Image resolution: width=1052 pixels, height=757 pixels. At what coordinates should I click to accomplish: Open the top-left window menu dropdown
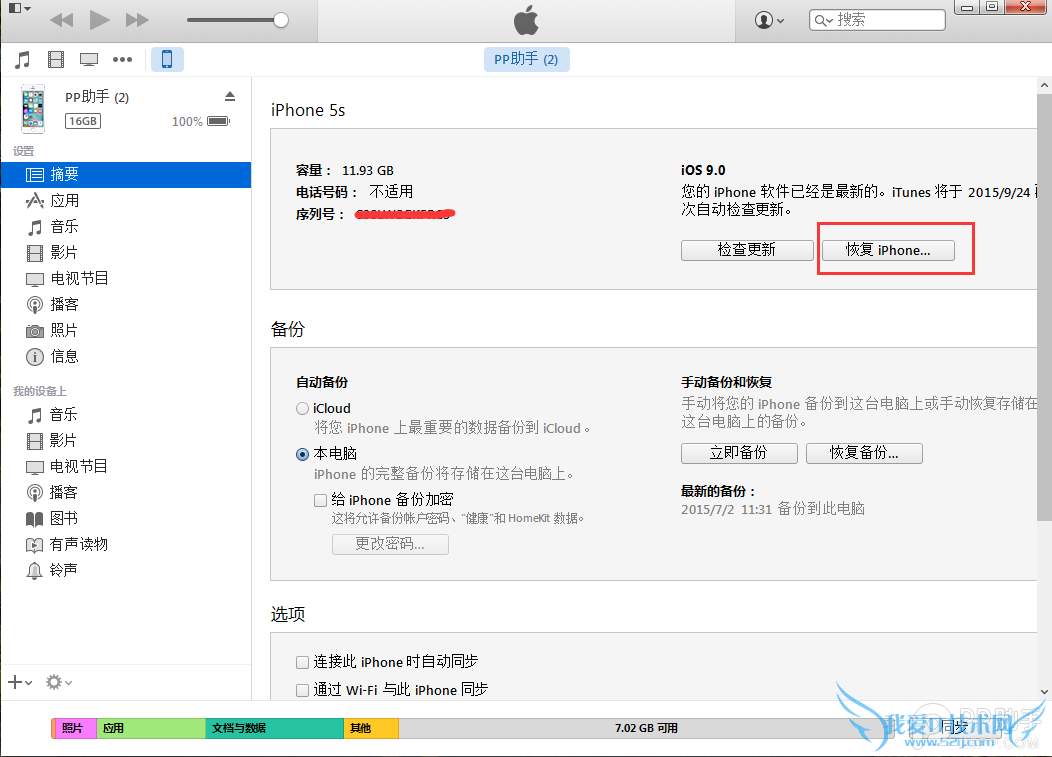click(19, 8)
